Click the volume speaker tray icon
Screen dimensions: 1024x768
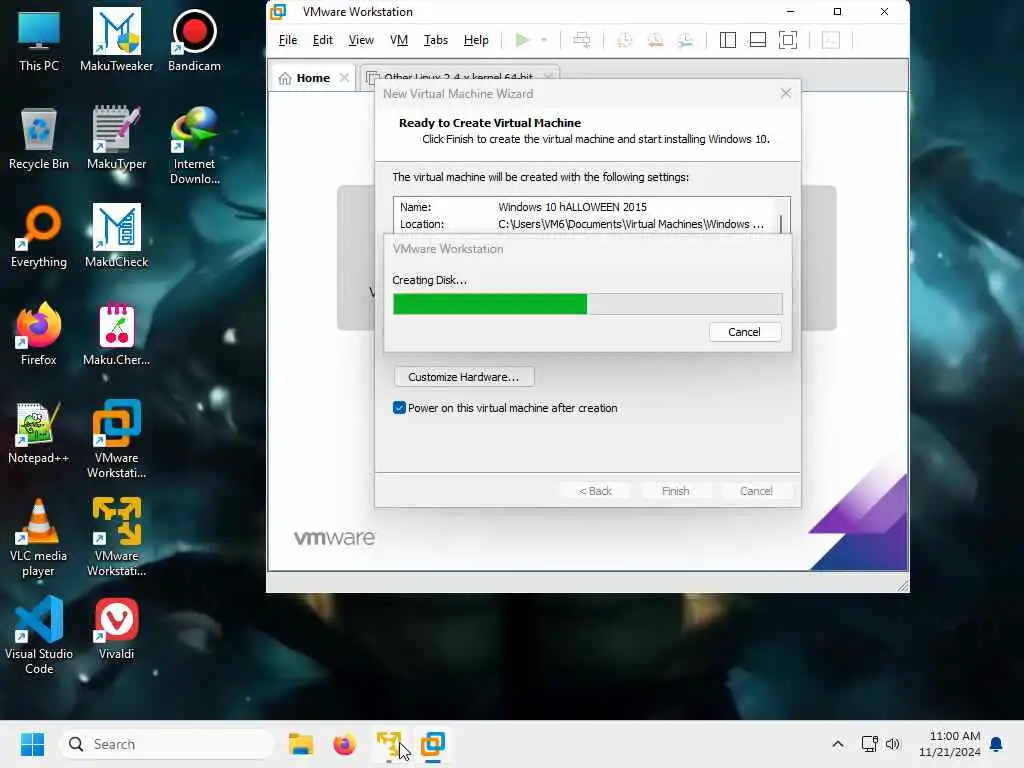893,744
